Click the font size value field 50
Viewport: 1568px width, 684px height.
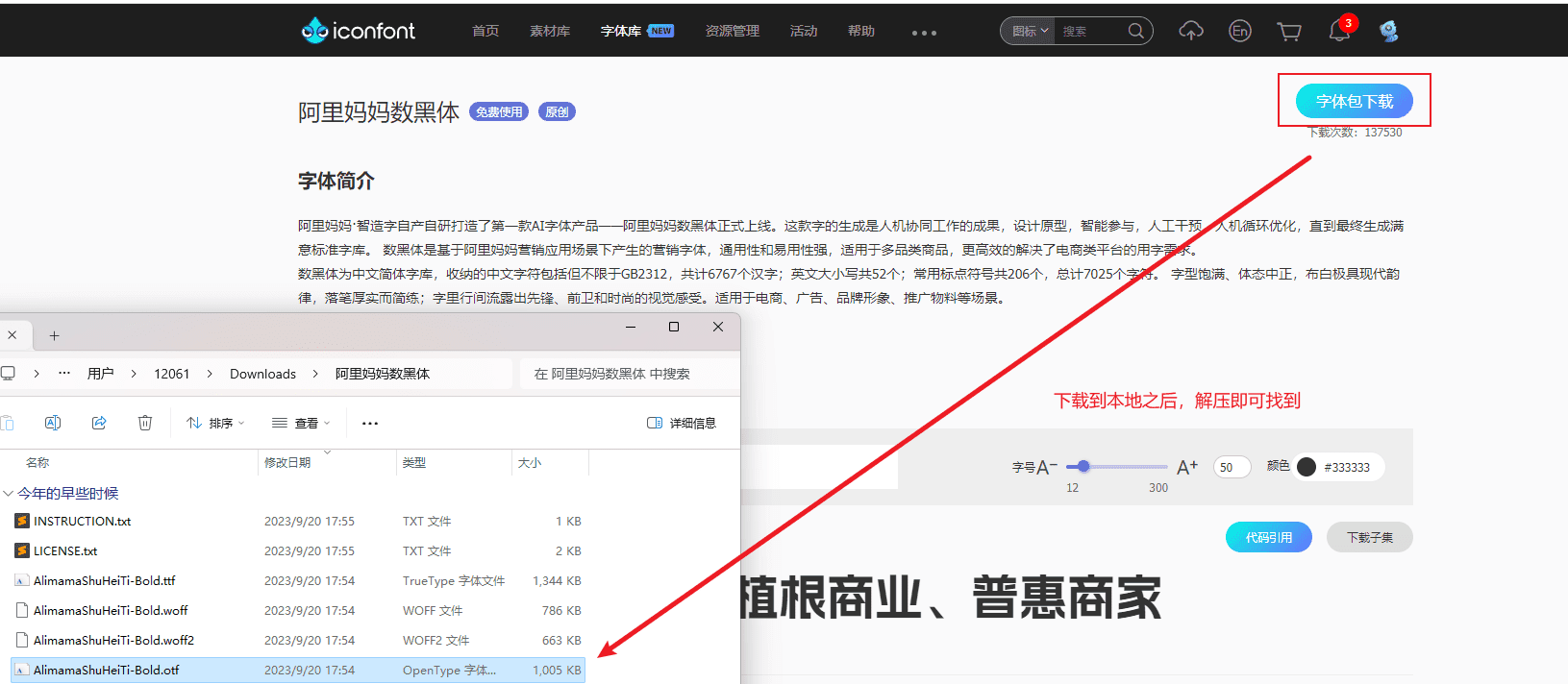coord(1232,467)
